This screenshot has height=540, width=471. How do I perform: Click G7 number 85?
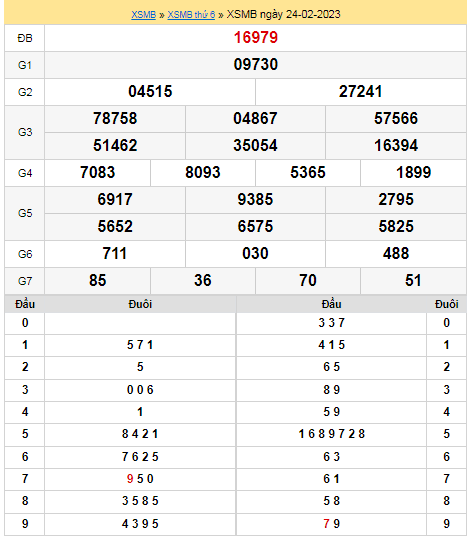pos(97,280)
